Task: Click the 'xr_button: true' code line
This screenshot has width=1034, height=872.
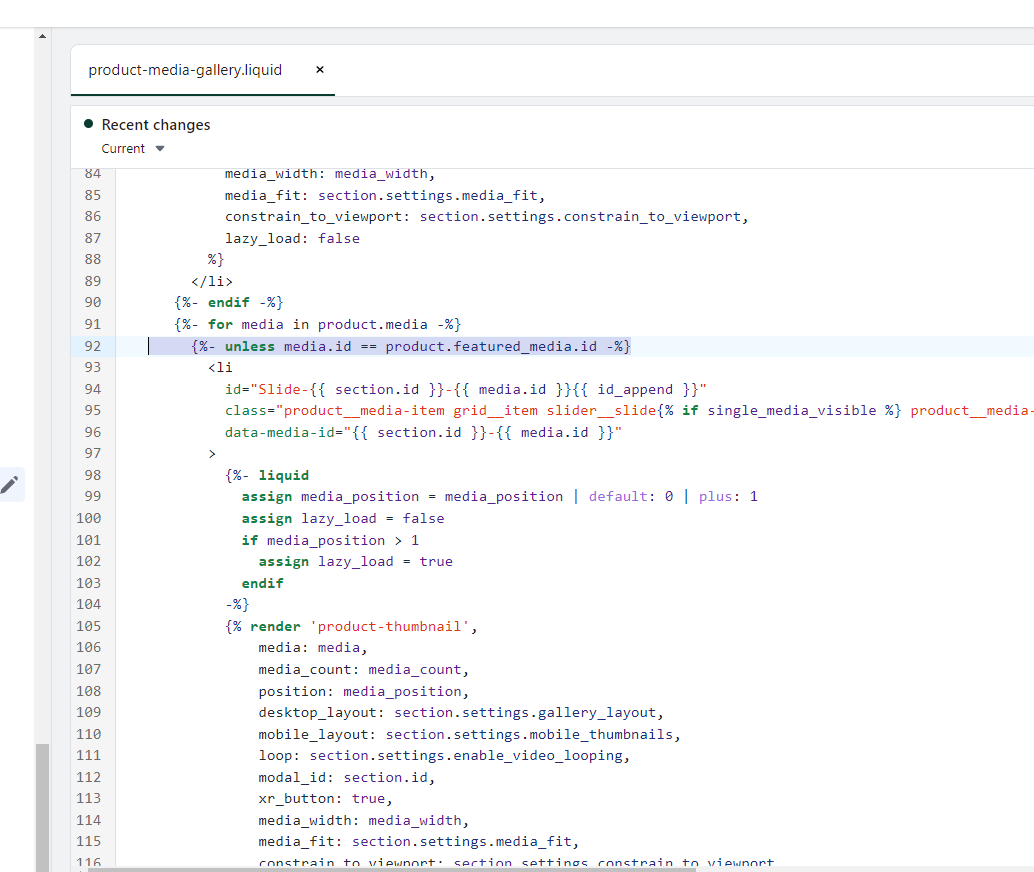Action: 325,798
